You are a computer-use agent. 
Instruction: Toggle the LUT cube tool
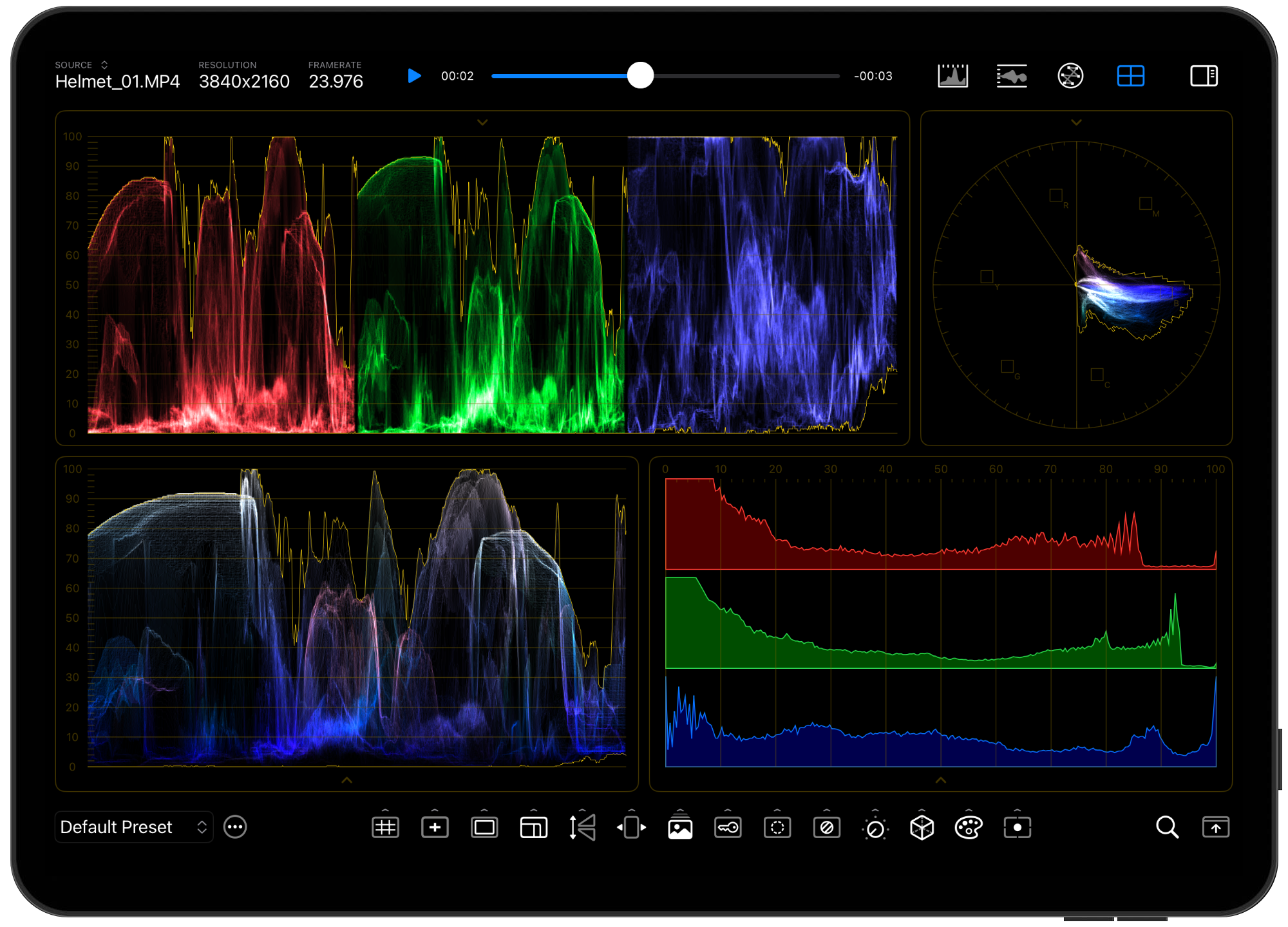click(x=922, y=827)
